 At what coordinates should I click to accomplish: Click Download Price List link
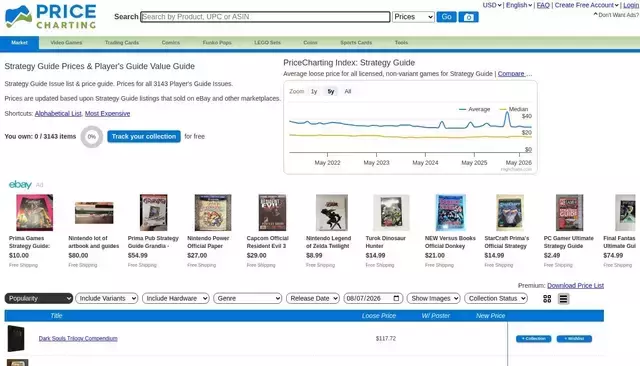point(575,286)
